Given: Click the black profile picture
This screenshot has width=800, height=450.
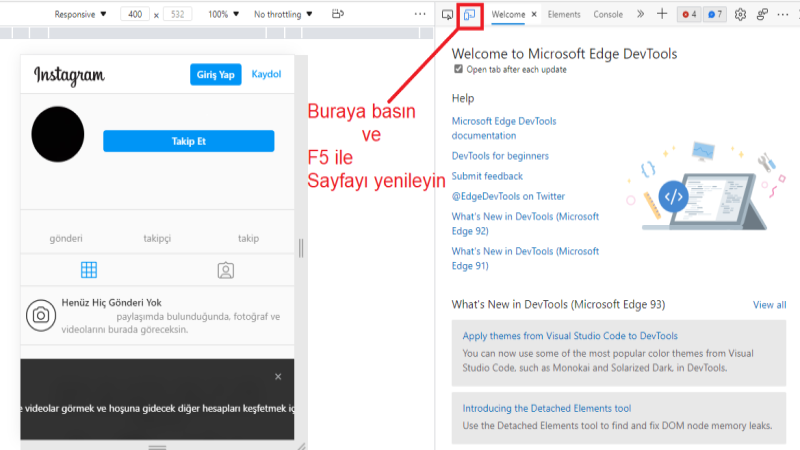Looking at the screenshot, I should click(58, 134).
